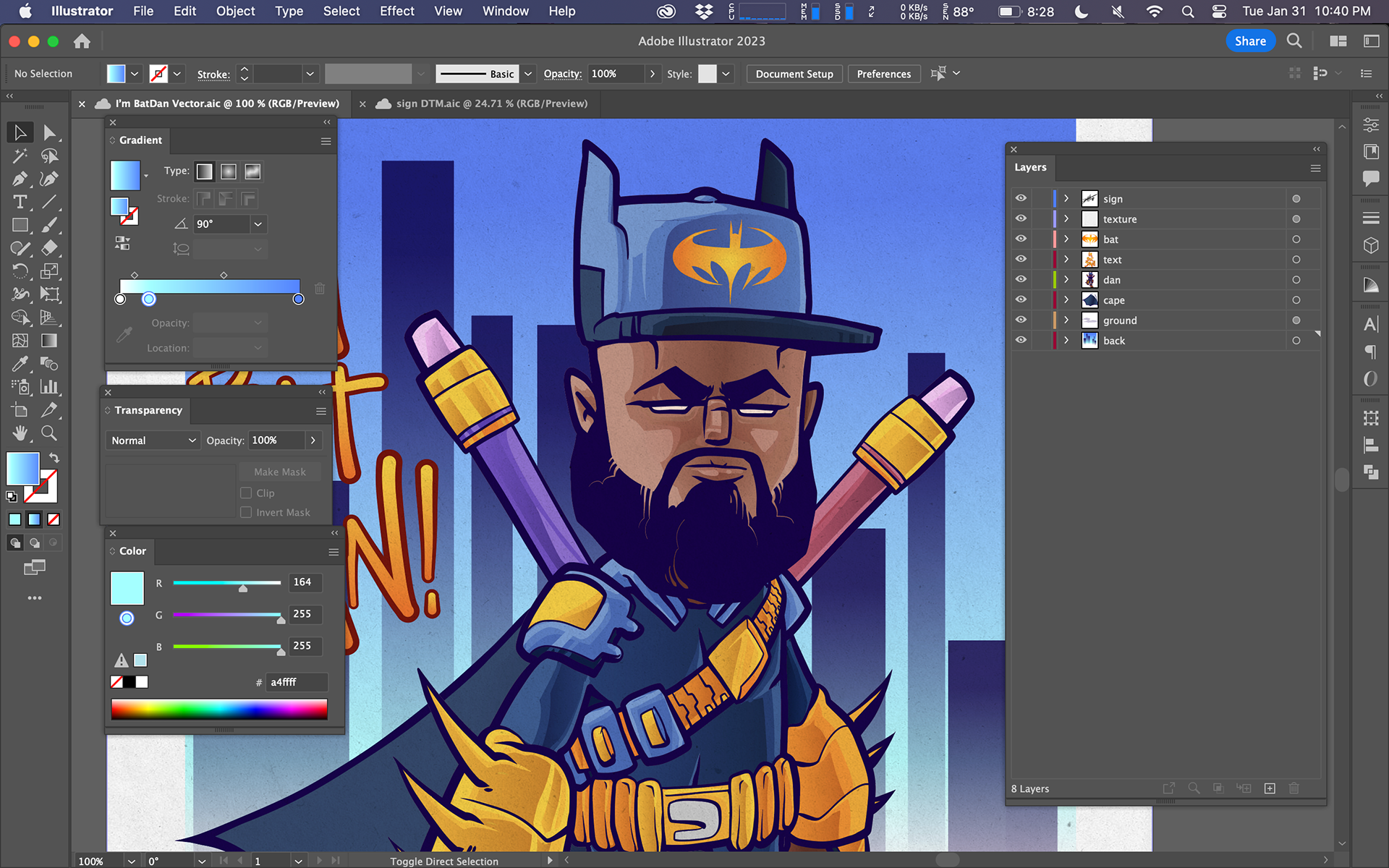The width and height of the screenshot is (1389, 868).
Task: Select the Gradient tool in toolbar
Action: tap(49, 341)
